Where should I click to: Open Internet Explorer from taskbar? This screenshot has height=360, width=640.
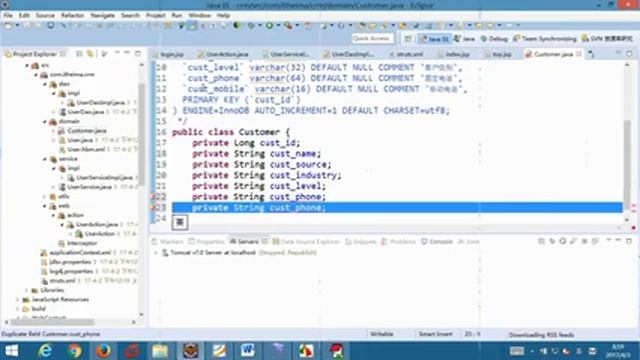tap(45, 351)
